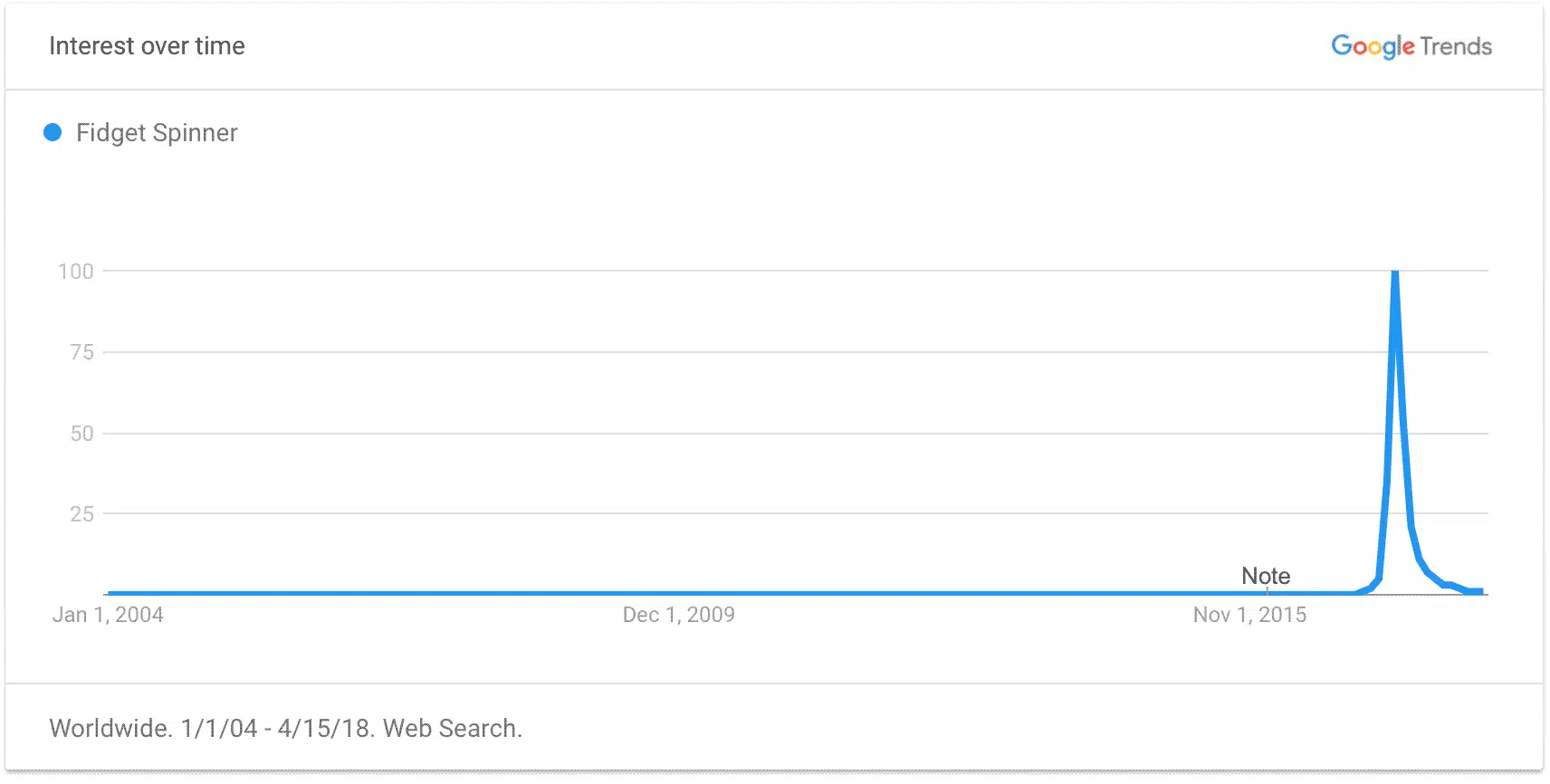This screenshot has width=1550, height=784.
Task: Click the 50 y-axis label
Action: pos(81,434)
